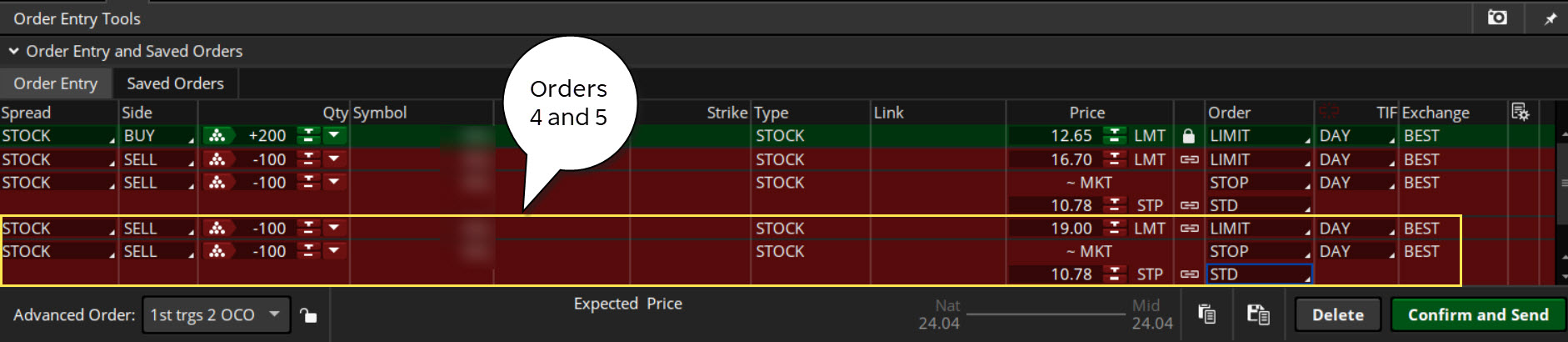Screen dimensions: 1568x342
Task: Adjust the 16.70 price stepper
Action: click(x=1114, y=159)
